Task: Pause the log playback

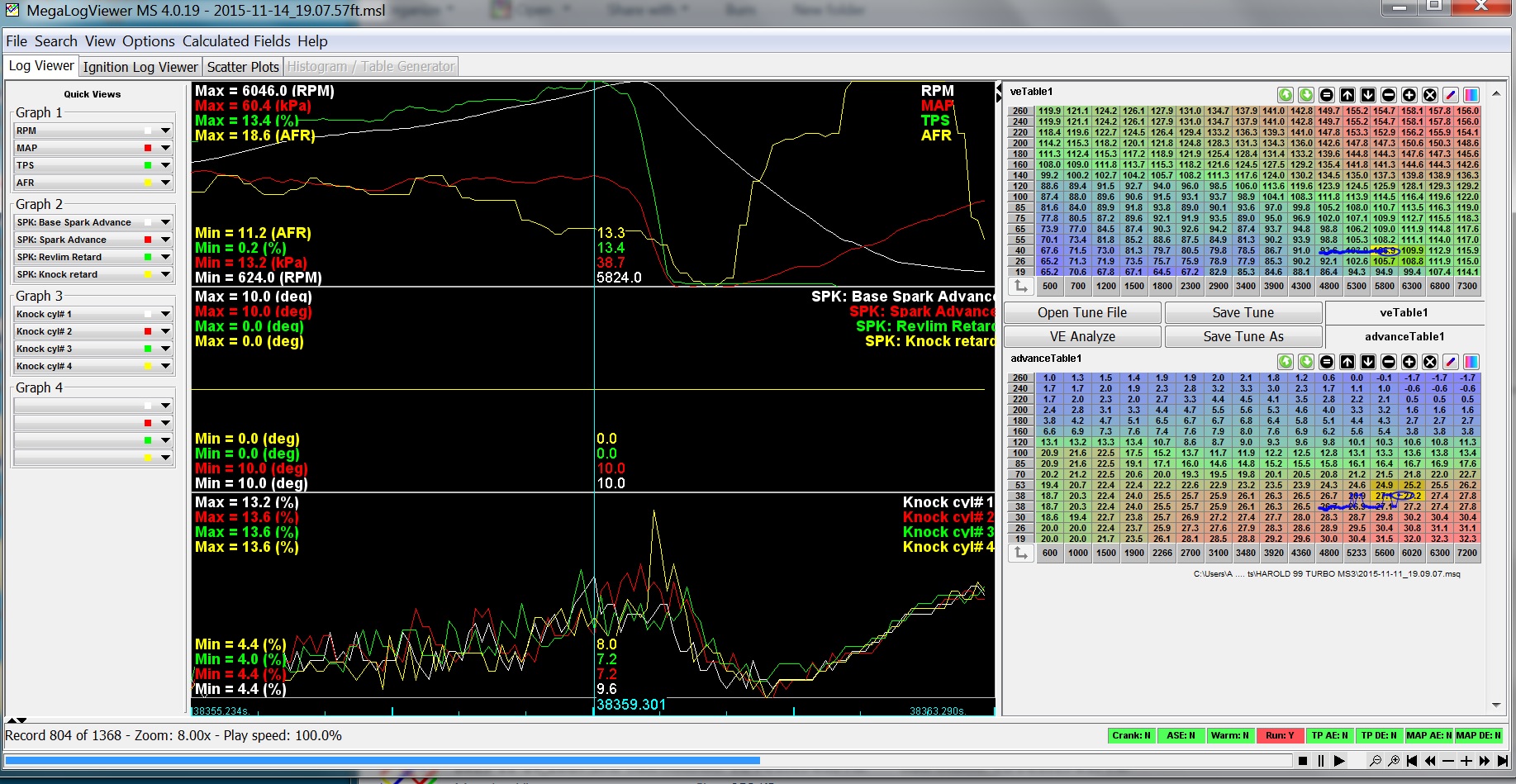Action: (x=1321, y=761)
